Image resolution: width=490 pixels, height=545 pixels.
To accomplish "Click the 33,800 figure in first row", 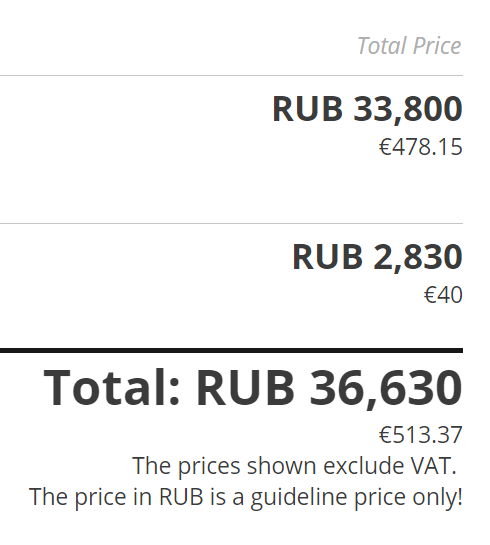I will [408, 109].
